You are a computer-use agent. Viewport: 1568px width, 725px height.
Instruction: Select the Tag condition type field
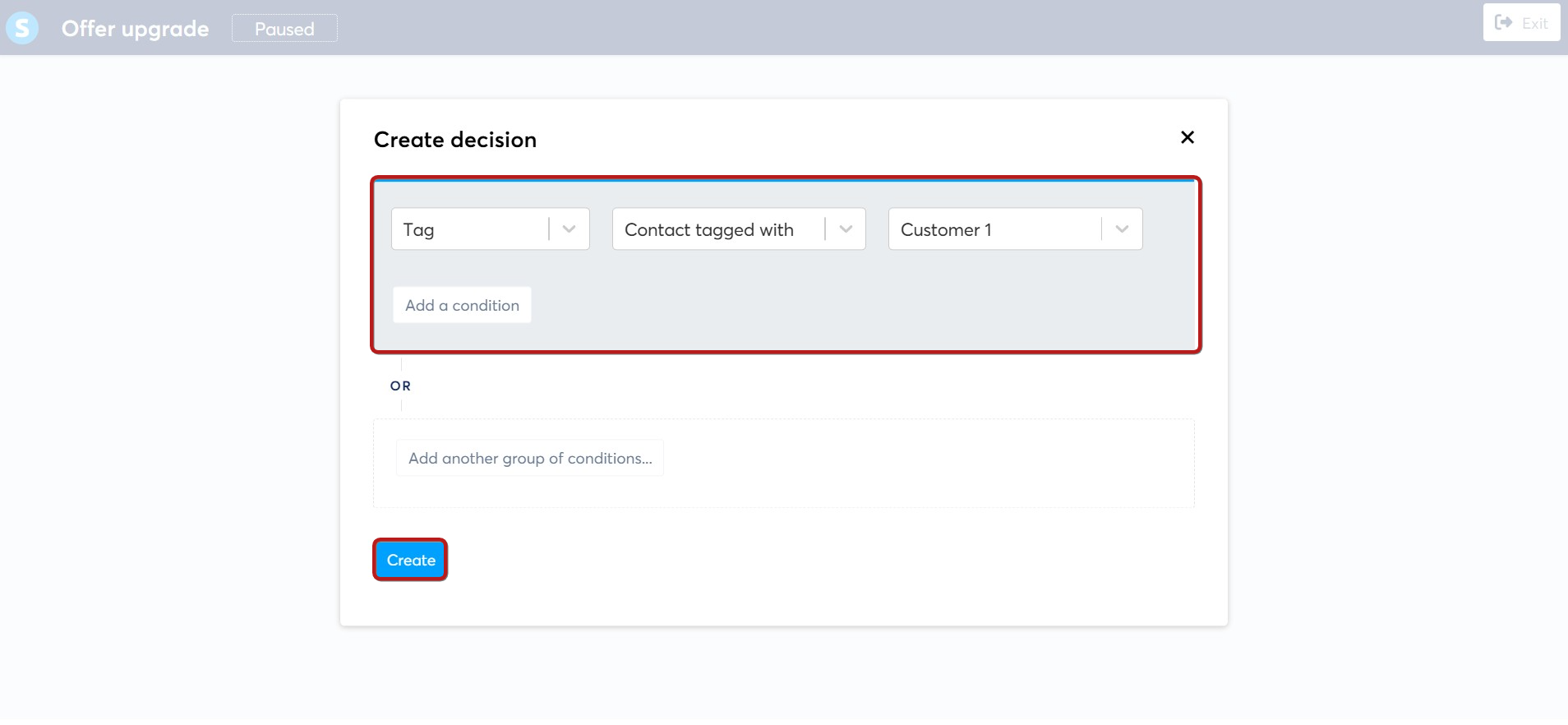pyautogui.click(x=491, y=229)
